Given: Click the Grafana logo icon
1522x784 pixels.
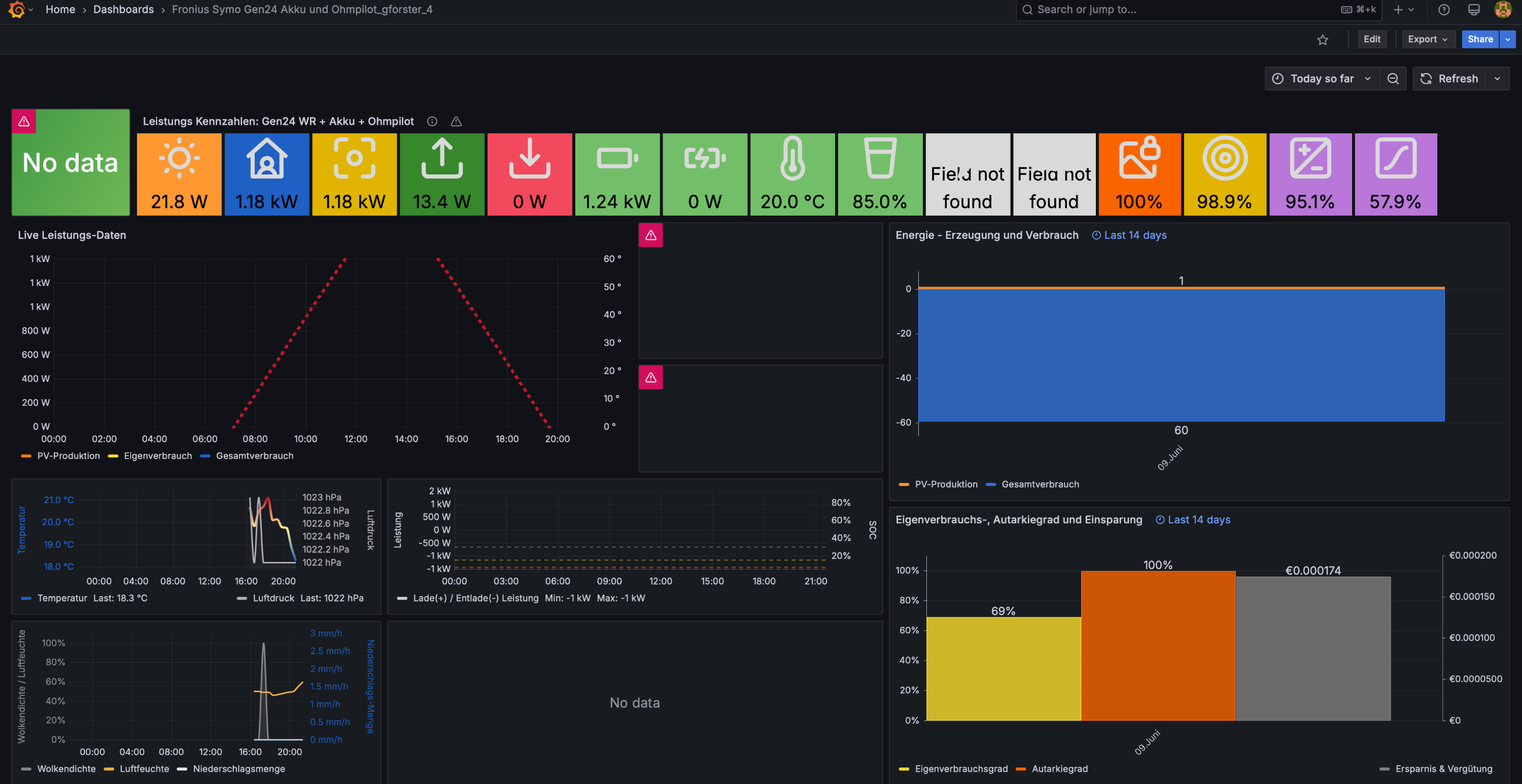Looking at the screenshot, I should click(x=17, y=10).
